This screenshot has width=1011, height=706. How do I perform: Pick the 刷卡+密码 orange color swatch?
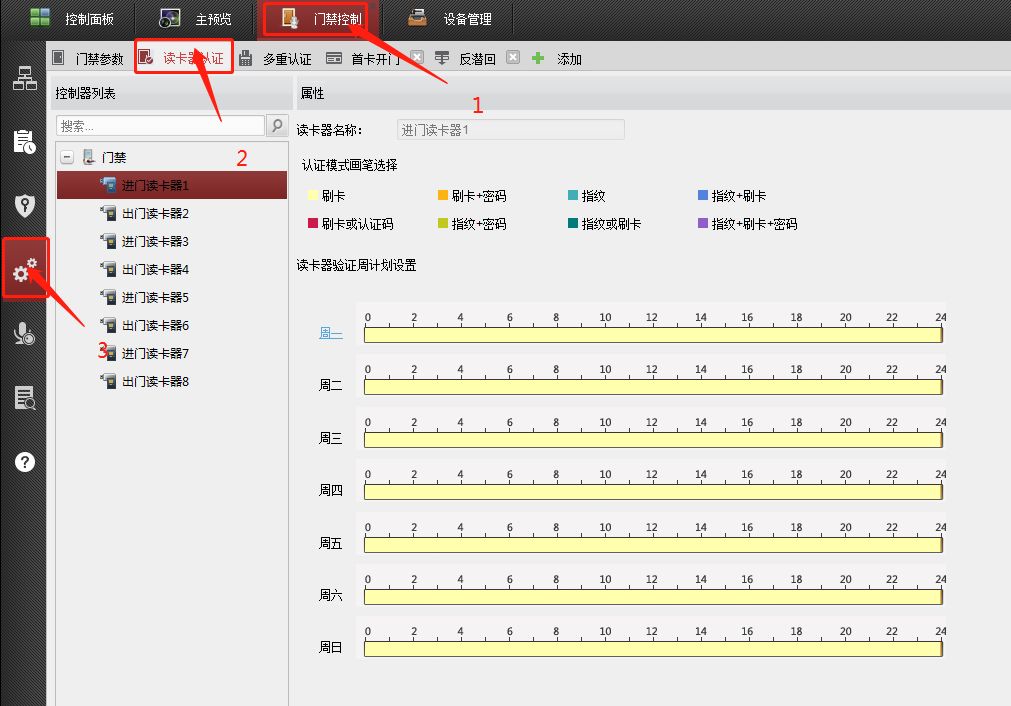[x=443, y=196]
